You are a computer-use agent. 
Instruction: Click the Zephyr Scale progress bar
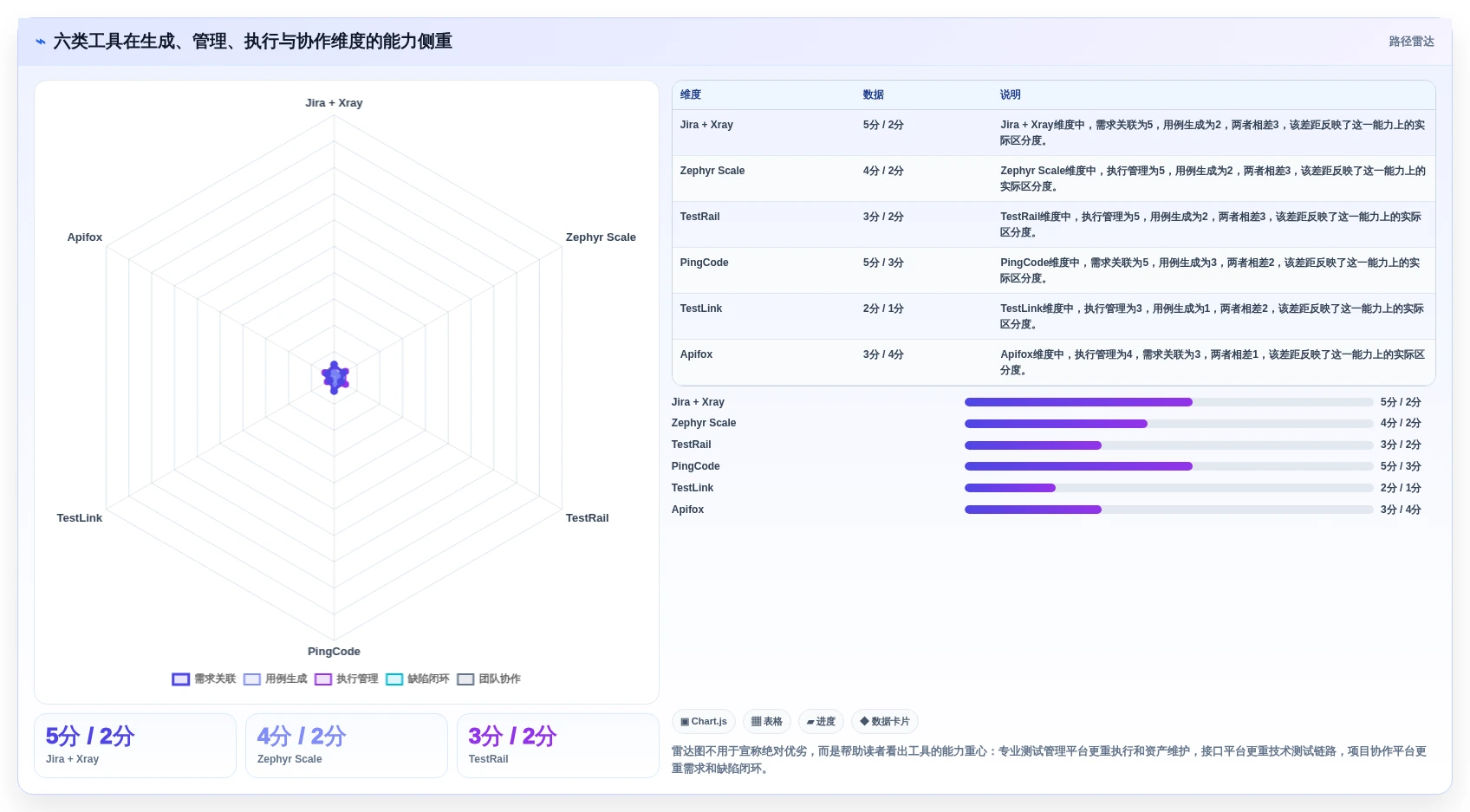point(1168,424)
